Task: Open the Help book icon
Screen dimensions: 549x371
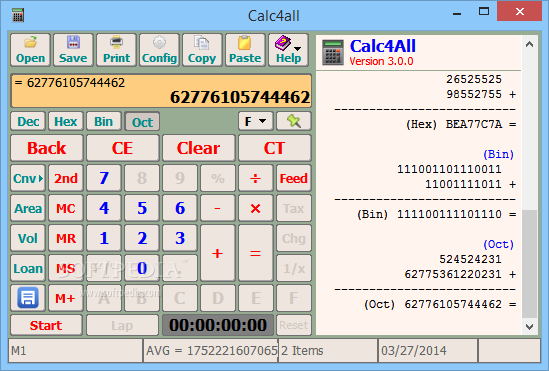Action: pyautogui.click(x=283, y=44)
